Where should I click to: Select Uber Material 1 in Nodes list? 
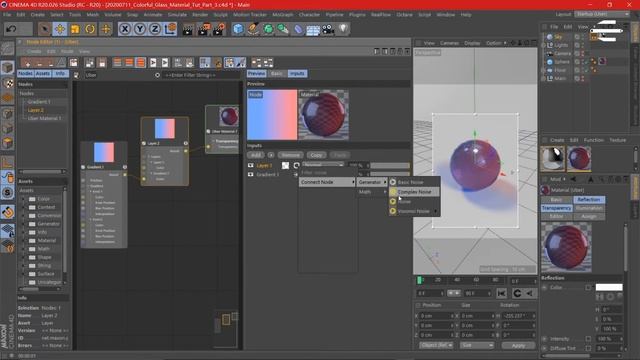coord(44,118)
